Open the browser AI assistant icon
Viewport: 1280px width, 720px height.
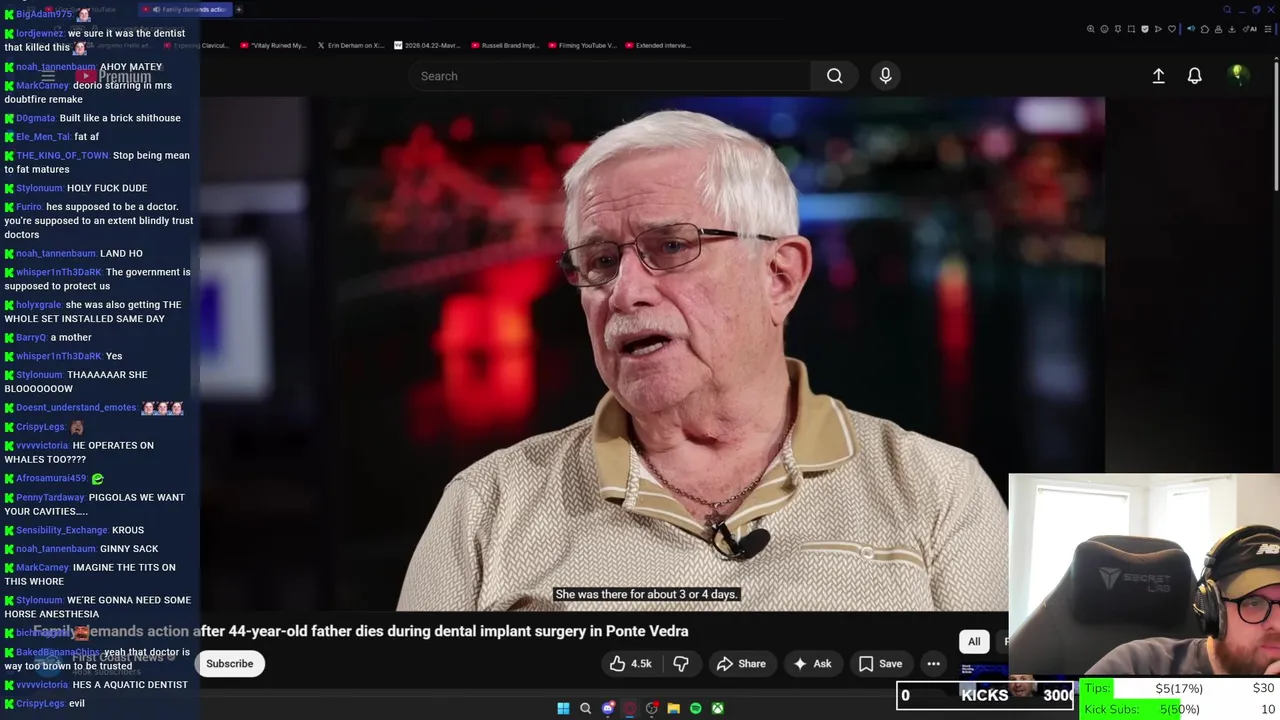tap(1250, 29)
